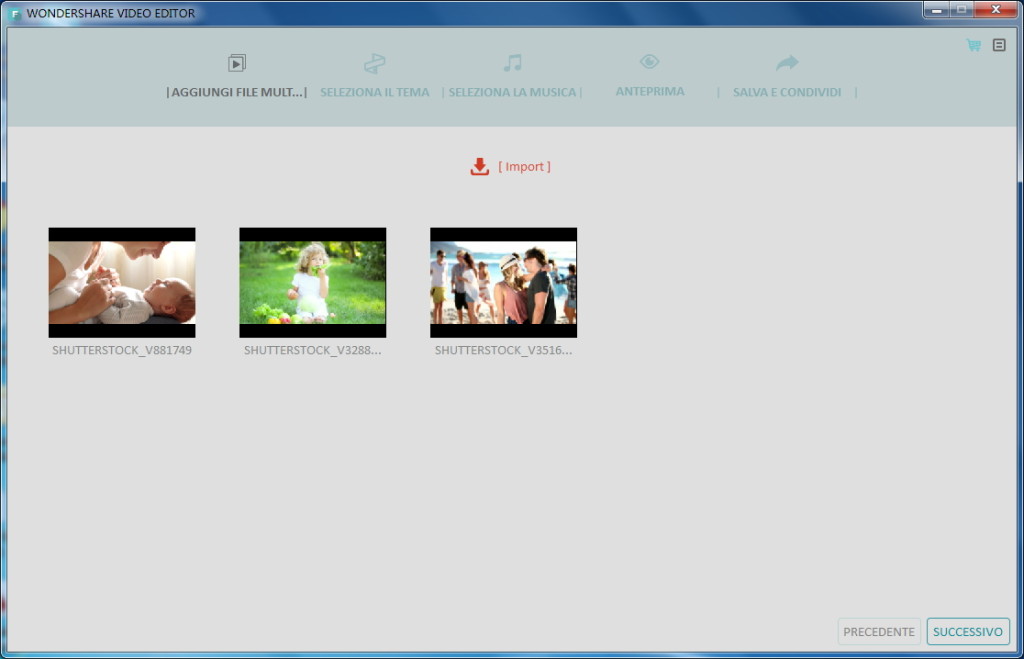Click the music note icon
The image size is (1024, 659).
[x=513, y=63]
